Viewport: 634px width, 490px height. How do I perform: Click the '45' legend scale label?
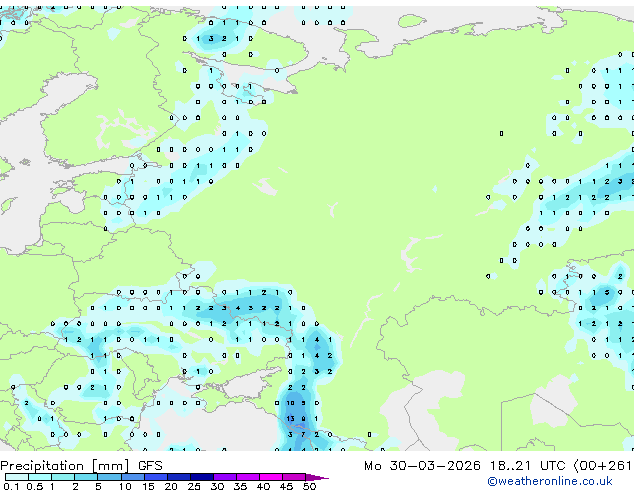coord(286,486)
